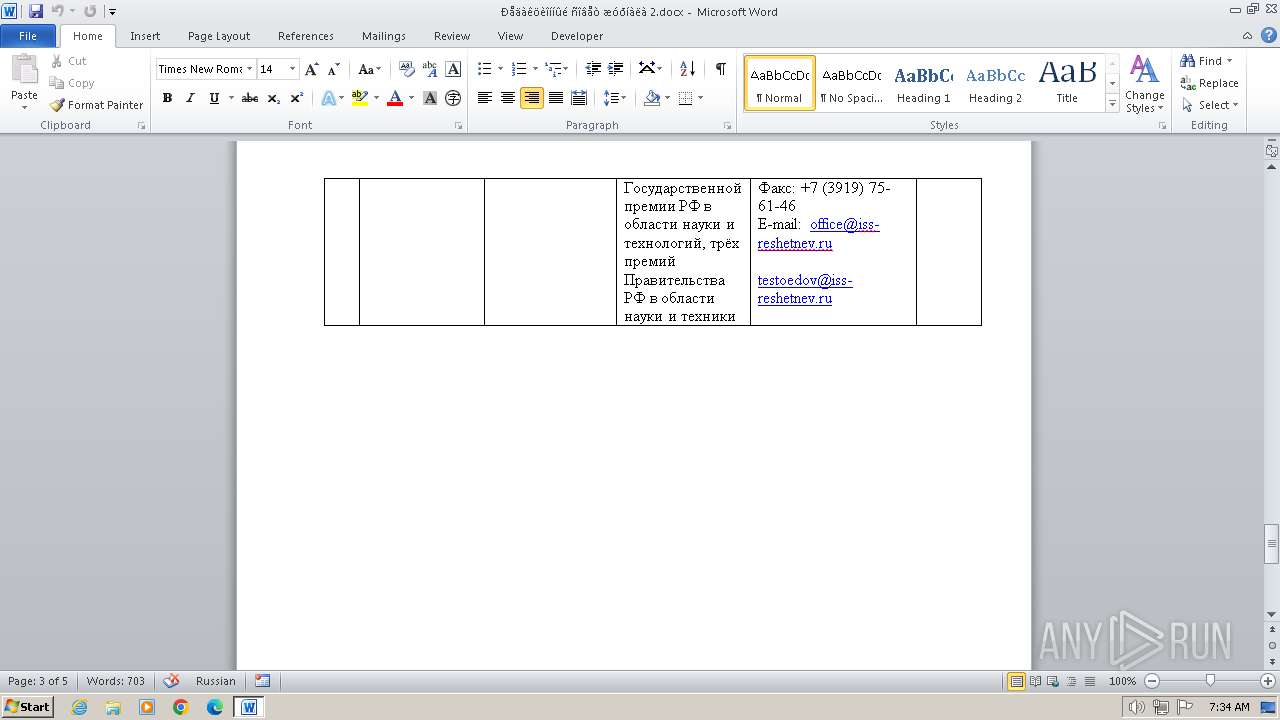Apply the Heading 1 style
1280x720 pixels.
pyautogui.click(x=923, y=84)
